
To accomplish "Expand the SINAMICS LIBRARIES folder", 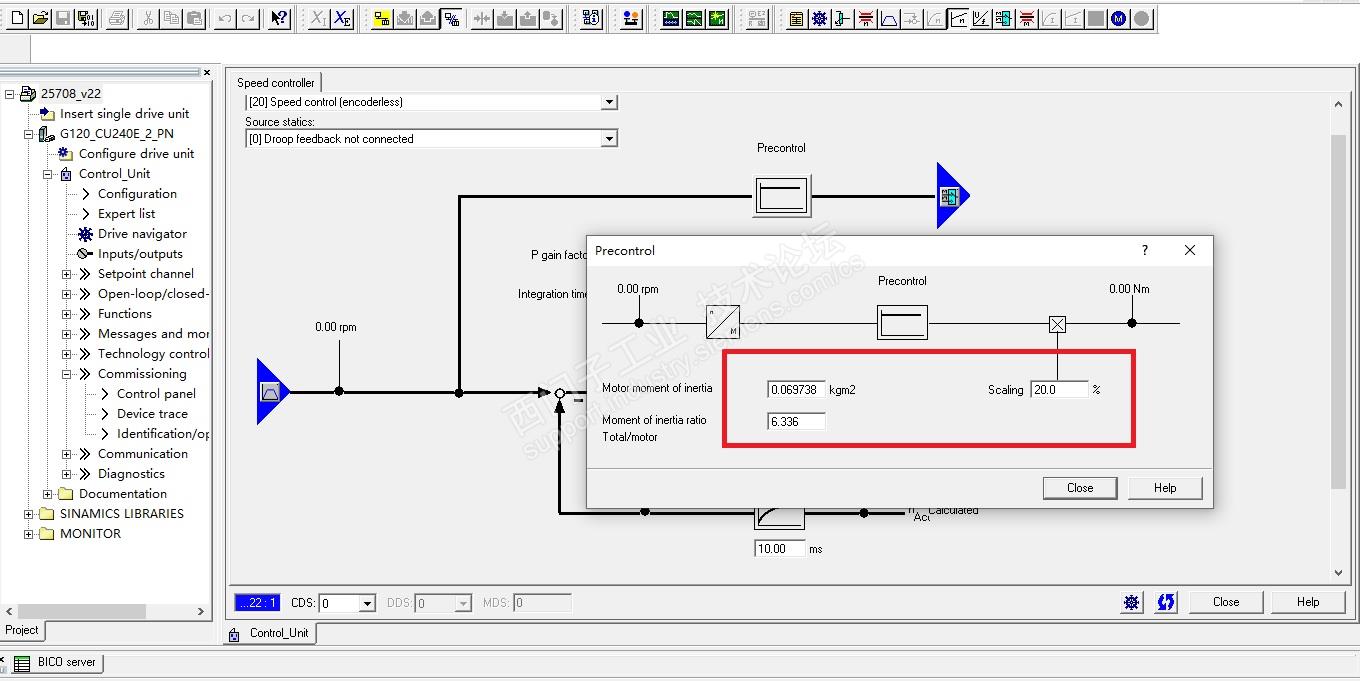I will 29,514.
